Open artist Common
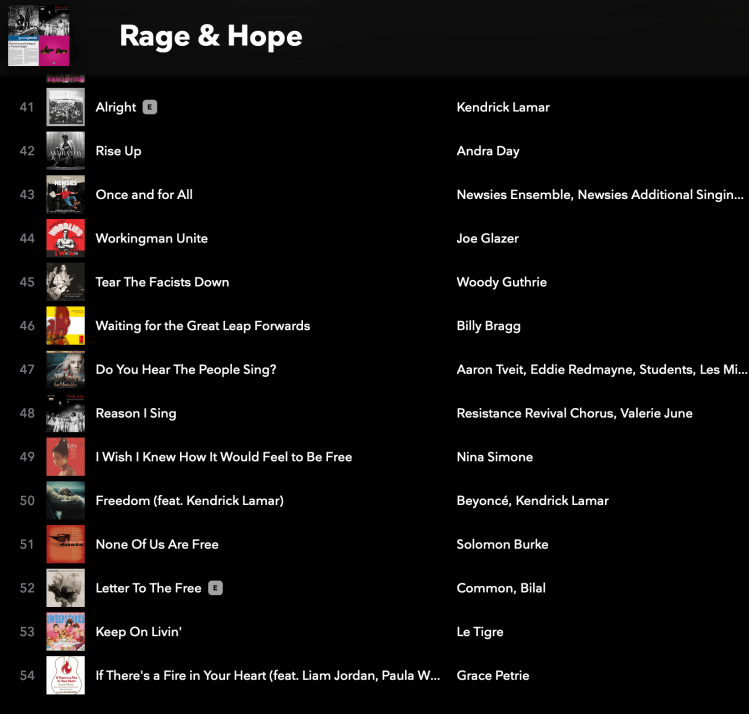Image resolution: width=749 pixels, height=714 pixels. click(485, 588)
